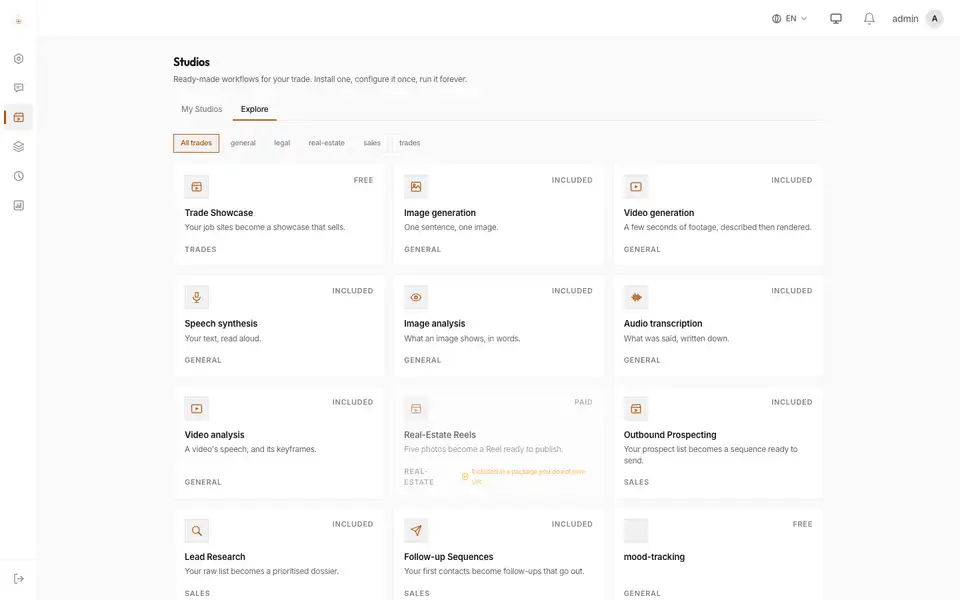Select the All trades filter
960x600 pixels.
coord(196,143)
